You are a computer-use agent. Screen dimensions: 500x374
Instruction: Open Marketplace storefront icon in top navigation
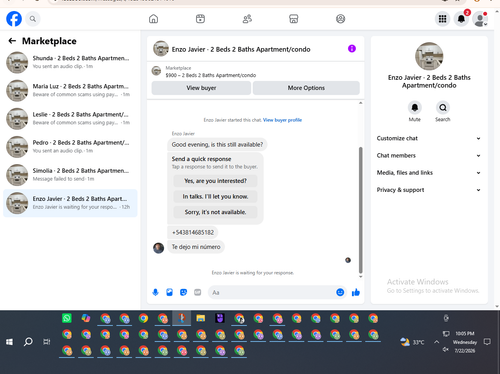coord(294,19)
